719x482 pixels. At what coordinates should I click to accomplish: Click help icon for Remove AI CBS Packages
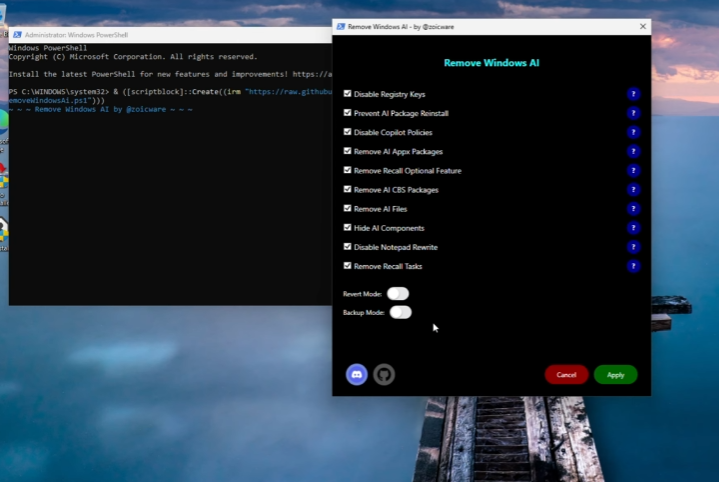tap(633, 190)
